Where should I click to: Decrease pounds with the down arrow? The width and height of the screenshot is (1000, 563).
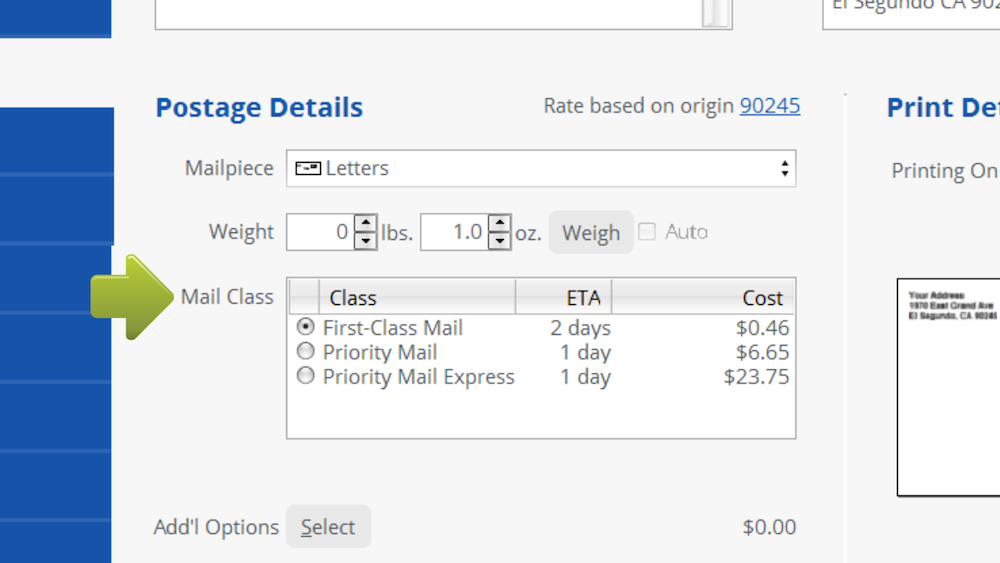pyautogui.click(x=366, y=241)
